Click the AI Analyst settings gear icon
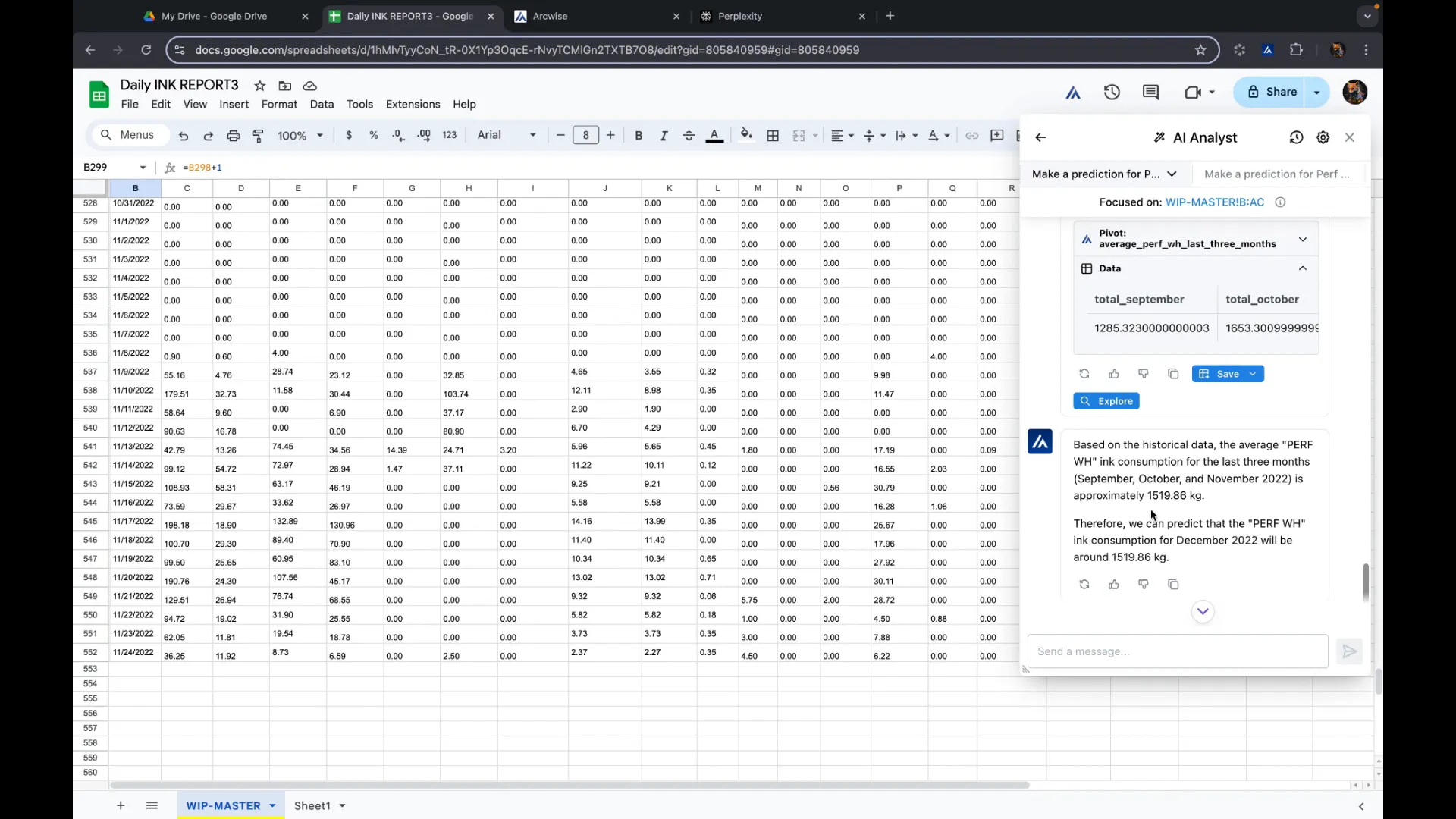The image size is (1456, 819). pos(1324,138)
